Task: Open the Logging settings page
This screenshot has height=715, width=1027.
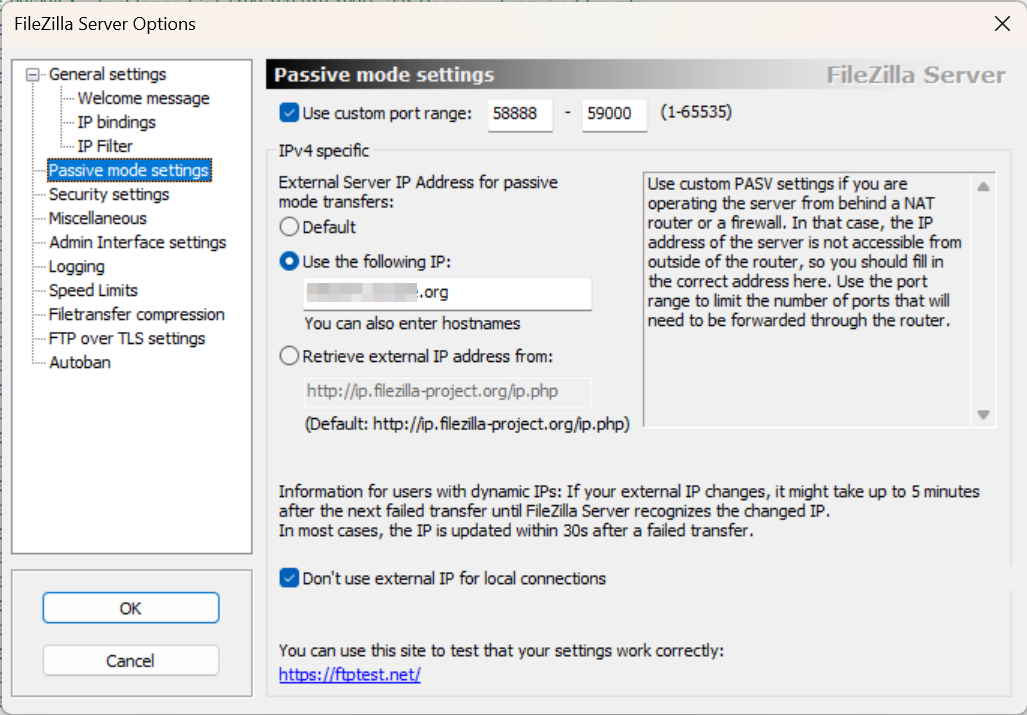Action: point(77,266)
